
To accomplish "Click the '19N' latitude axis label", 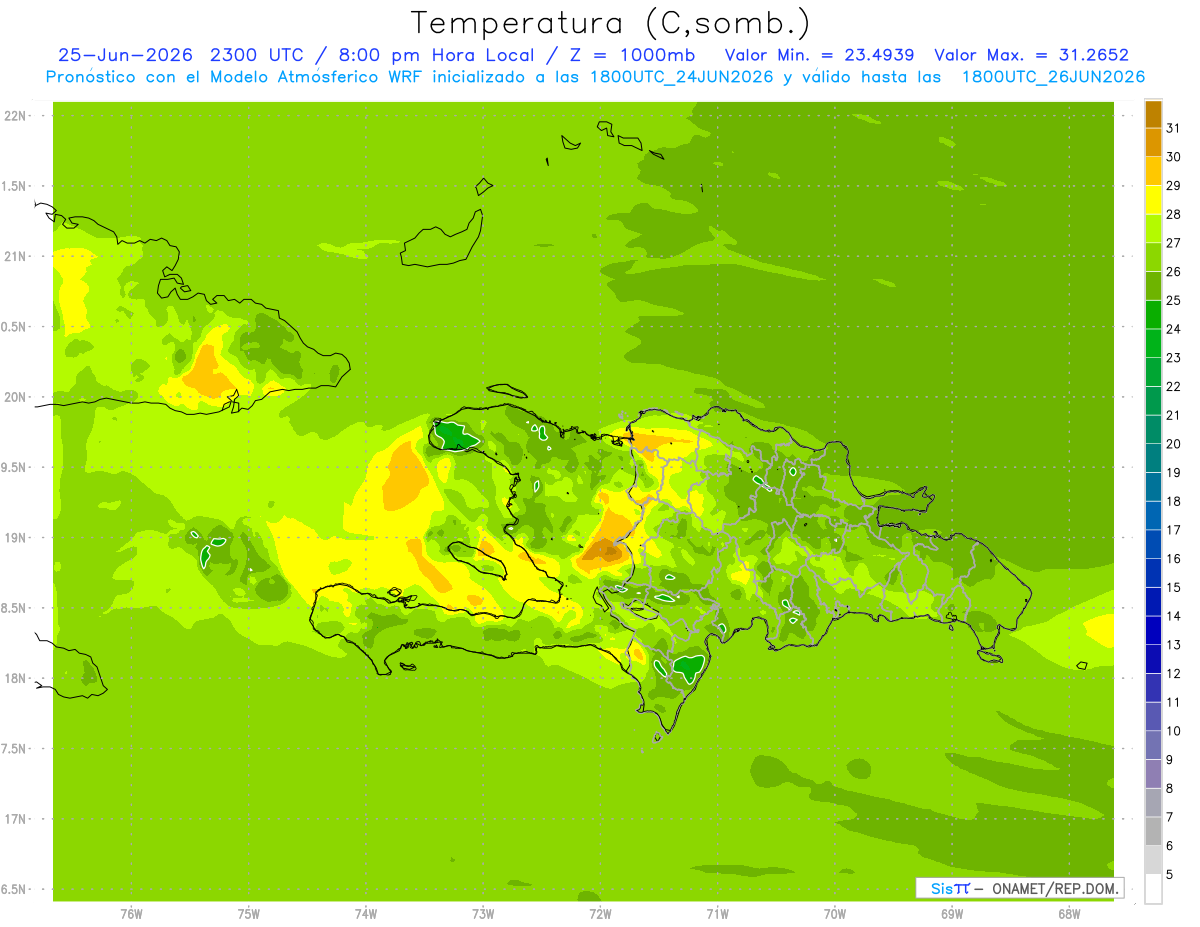I will [15, 538].
